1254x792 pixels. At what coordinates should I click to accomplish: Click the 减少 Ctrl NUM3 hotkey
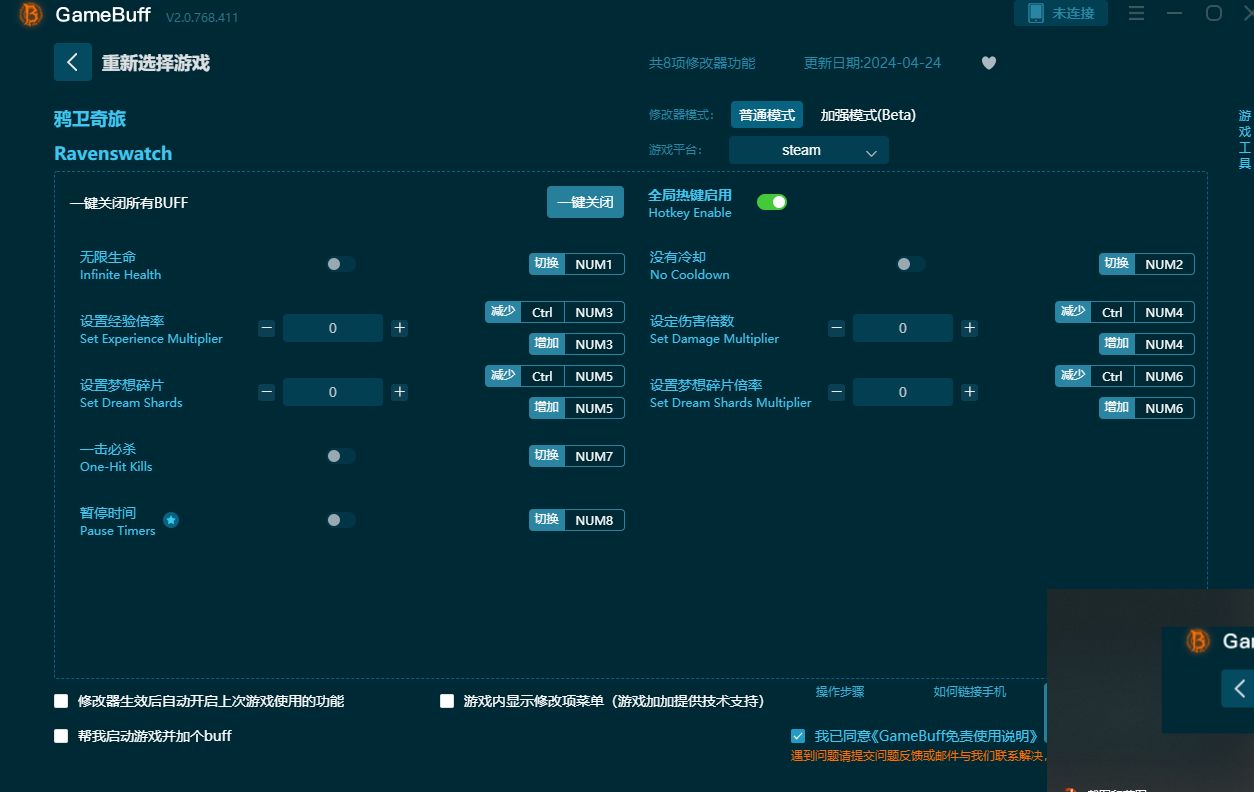(x=555, y=312)
